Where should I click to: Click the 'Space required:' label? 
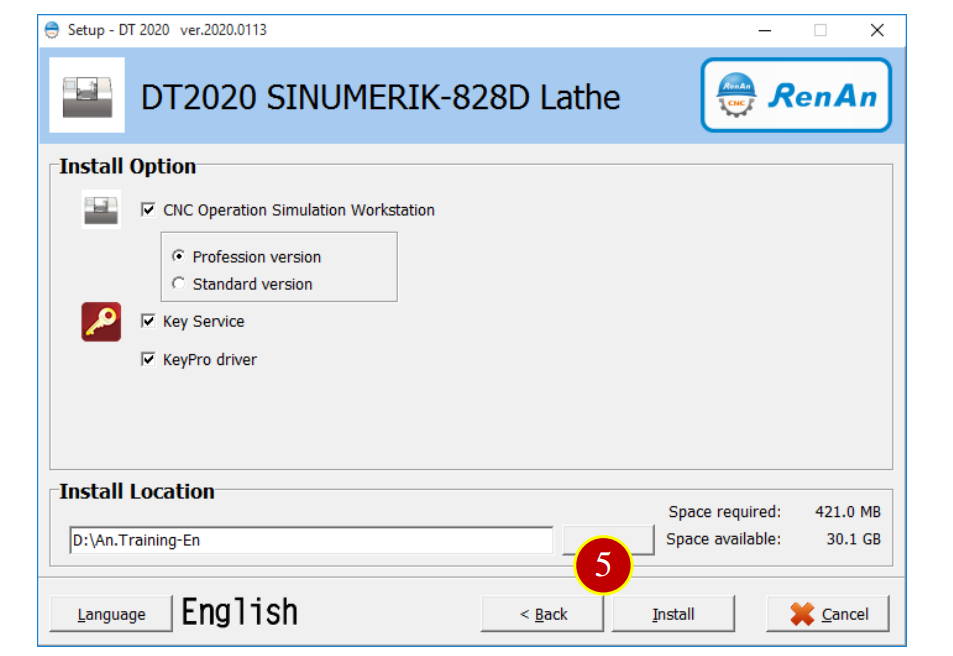724,512
